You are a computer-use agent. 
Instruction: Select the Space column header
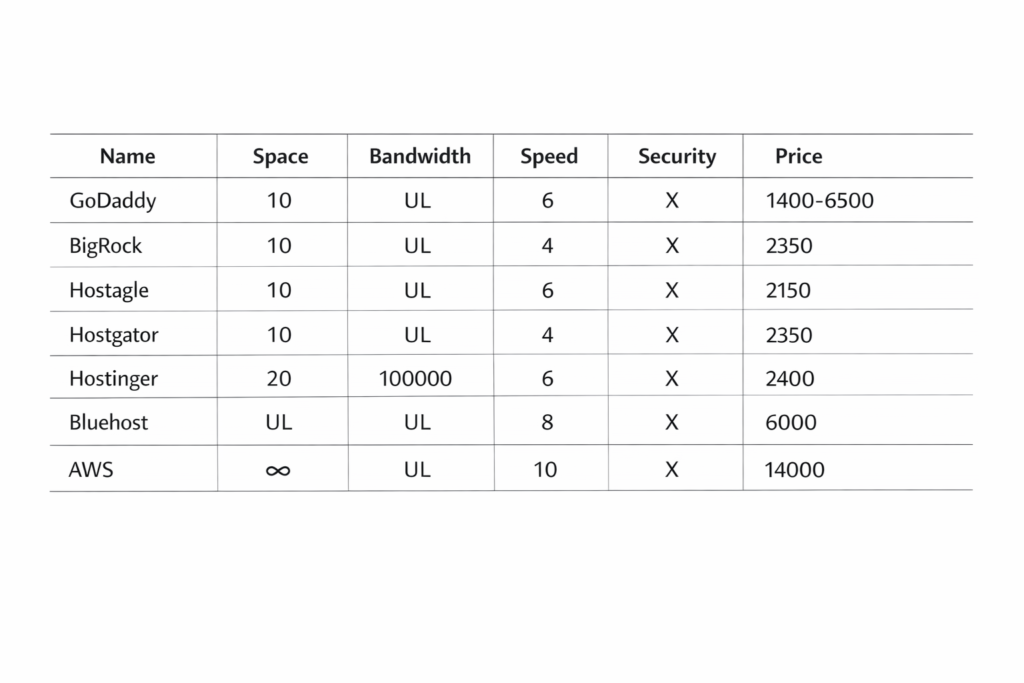(280, 156)
